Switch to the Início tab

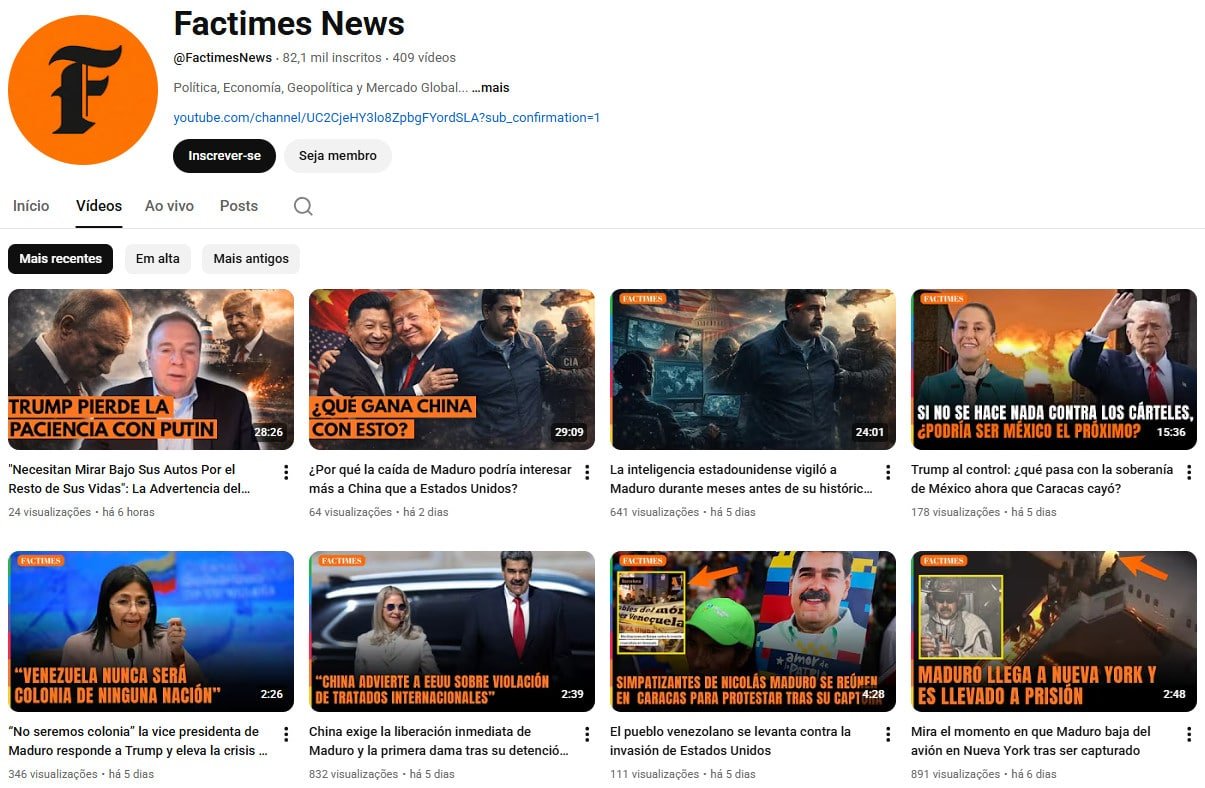click(x=31, y=205)
